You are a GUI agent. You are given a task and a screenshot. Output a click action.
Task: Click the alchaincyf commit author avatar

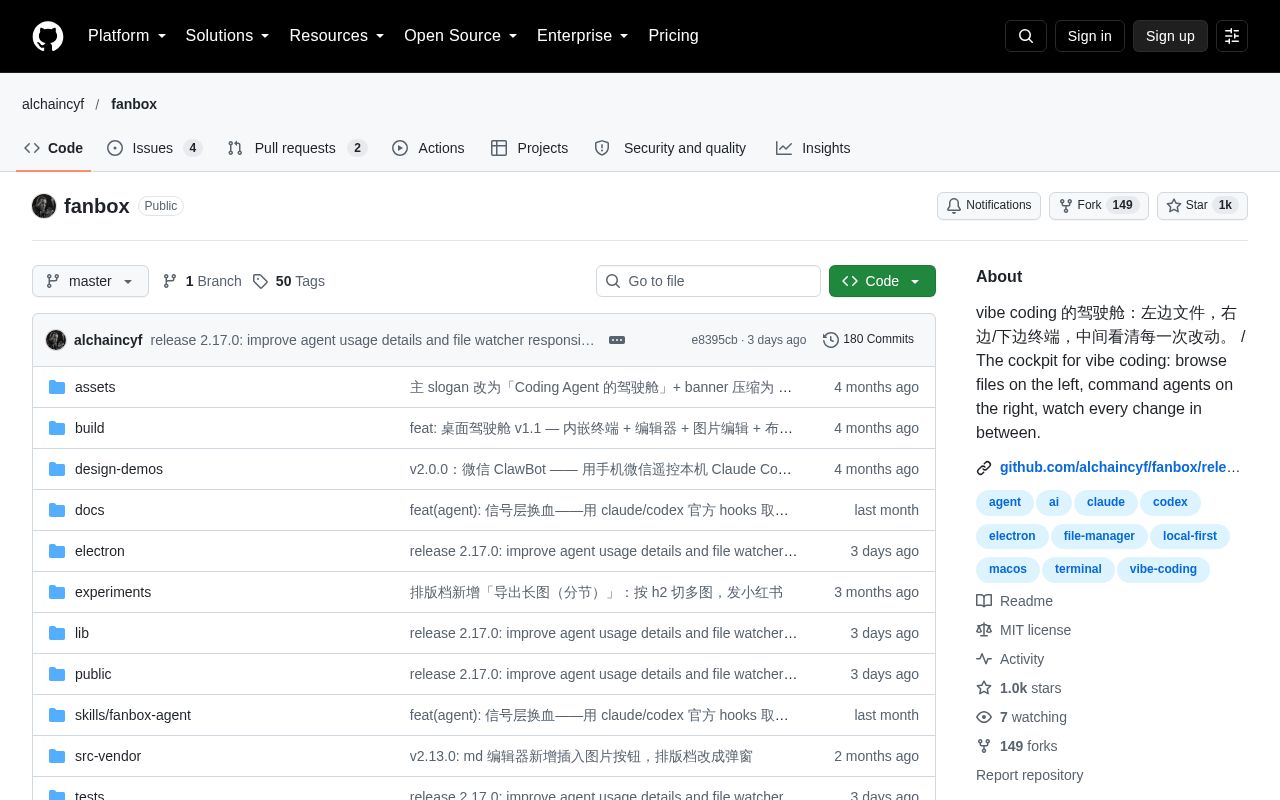click(56, 340)
